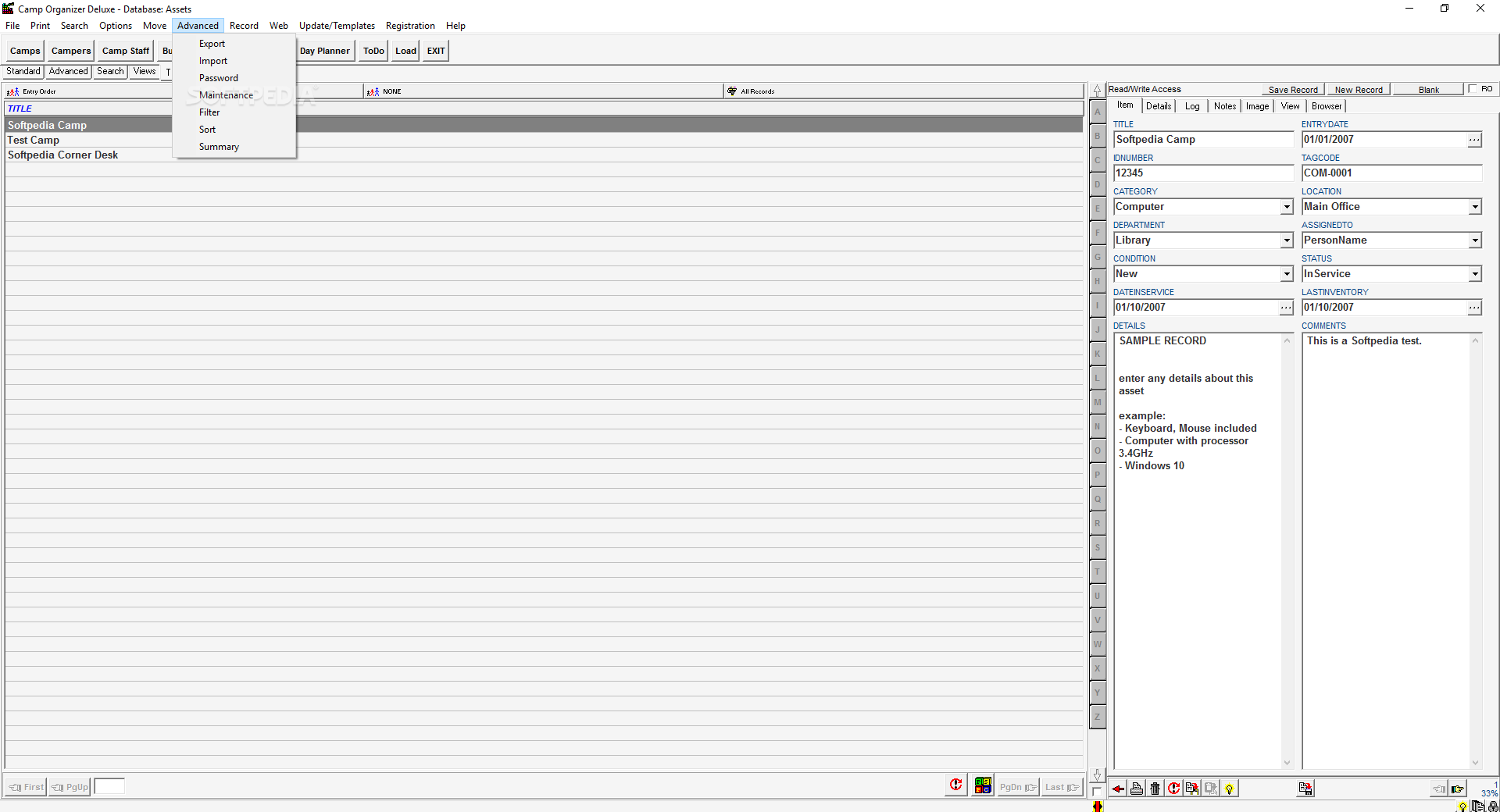Click the TAGCODE input field

(x=1391, y=173)
